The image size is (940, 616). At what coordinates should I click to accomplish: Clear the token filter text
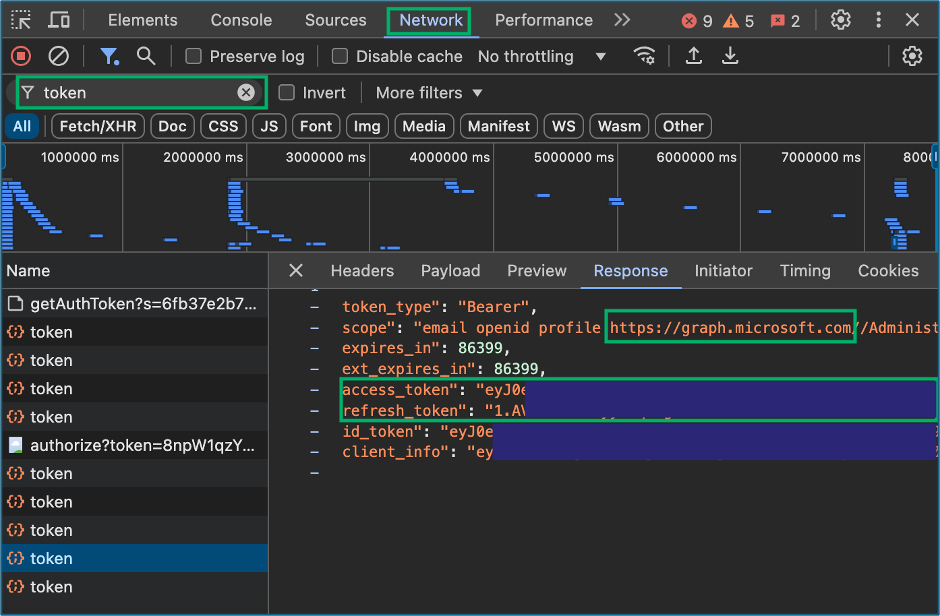pos(246,92)
